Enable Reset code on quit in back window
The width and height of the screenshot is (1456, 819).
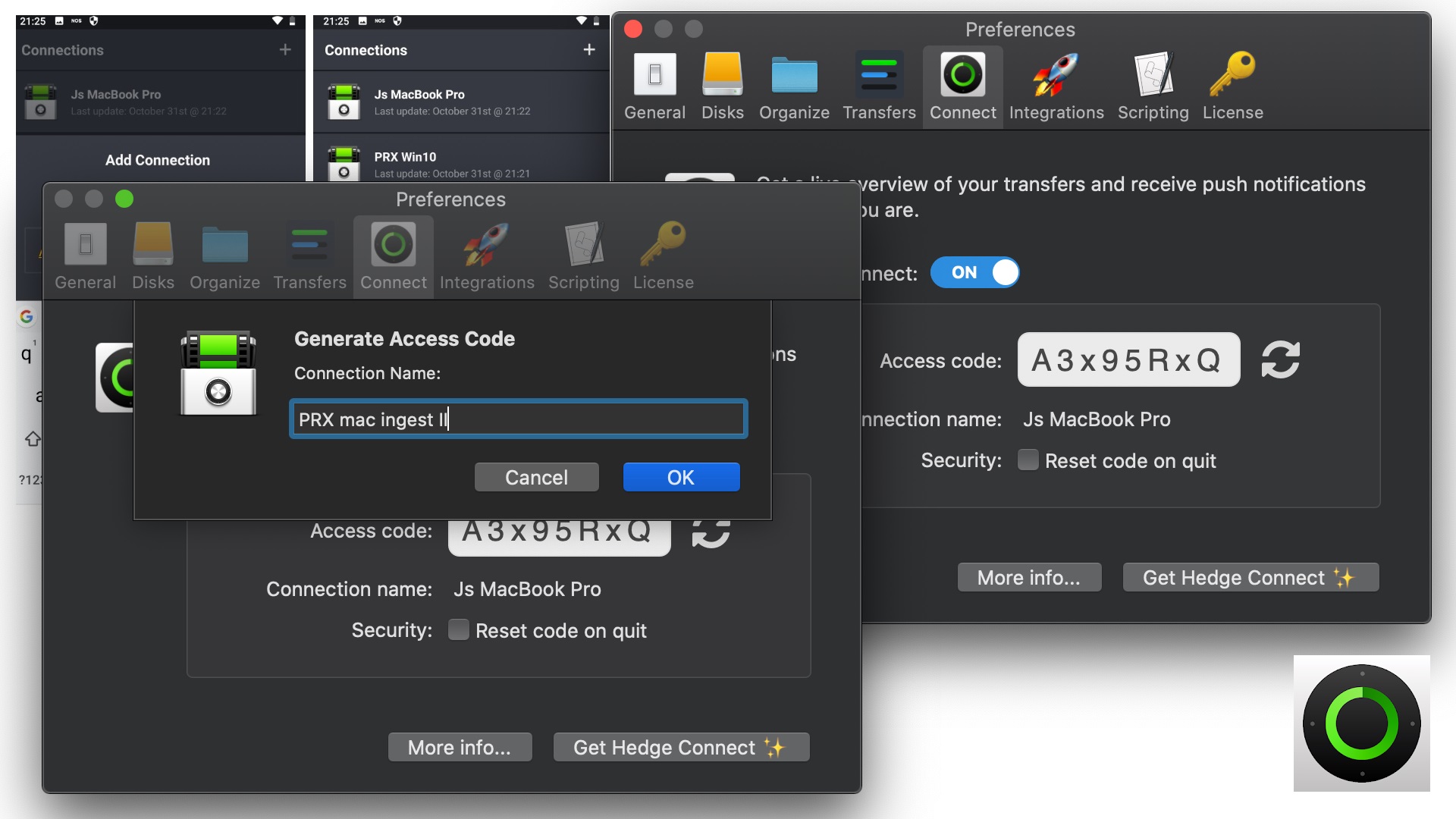pyautogui.click(x=1028, y=460)
